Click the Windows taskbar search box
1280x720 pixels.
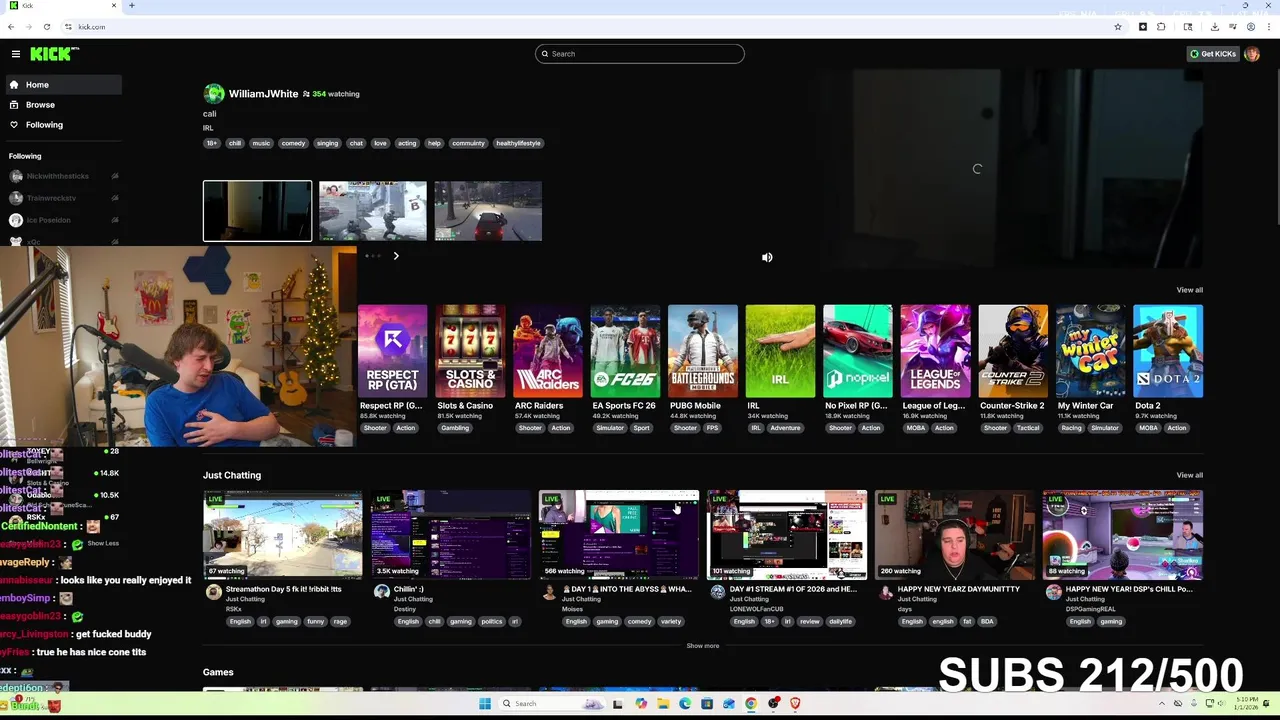(x=552, y=704)
